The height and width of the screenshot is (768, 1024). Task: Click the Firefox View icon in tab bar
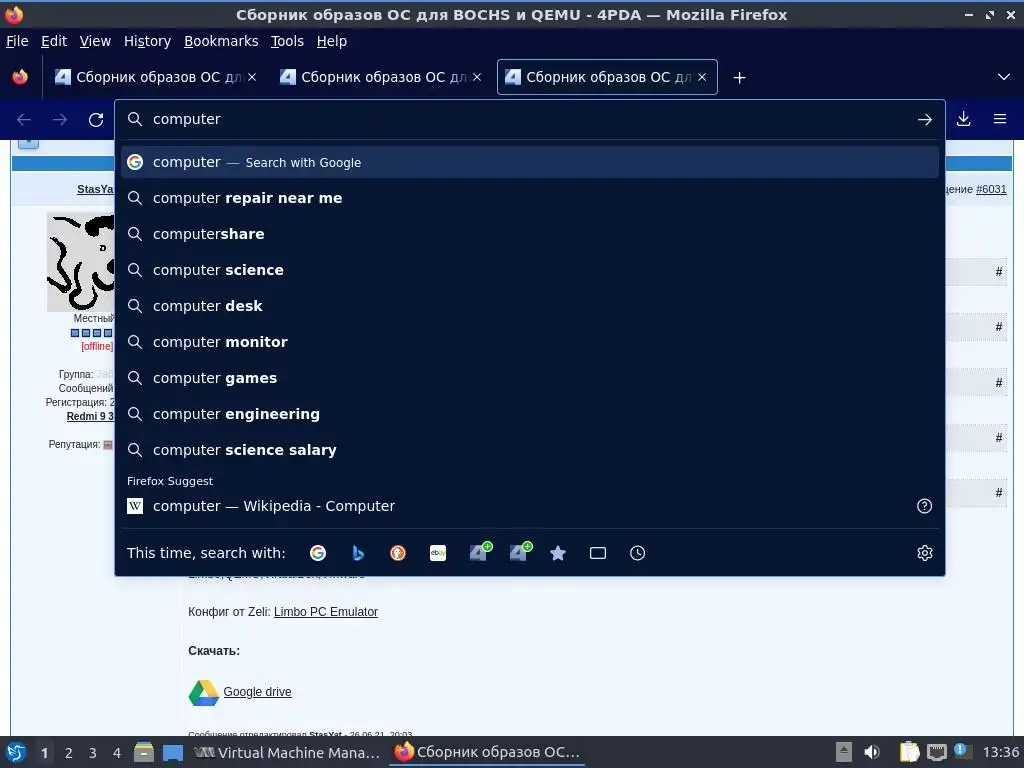[20, 77]
